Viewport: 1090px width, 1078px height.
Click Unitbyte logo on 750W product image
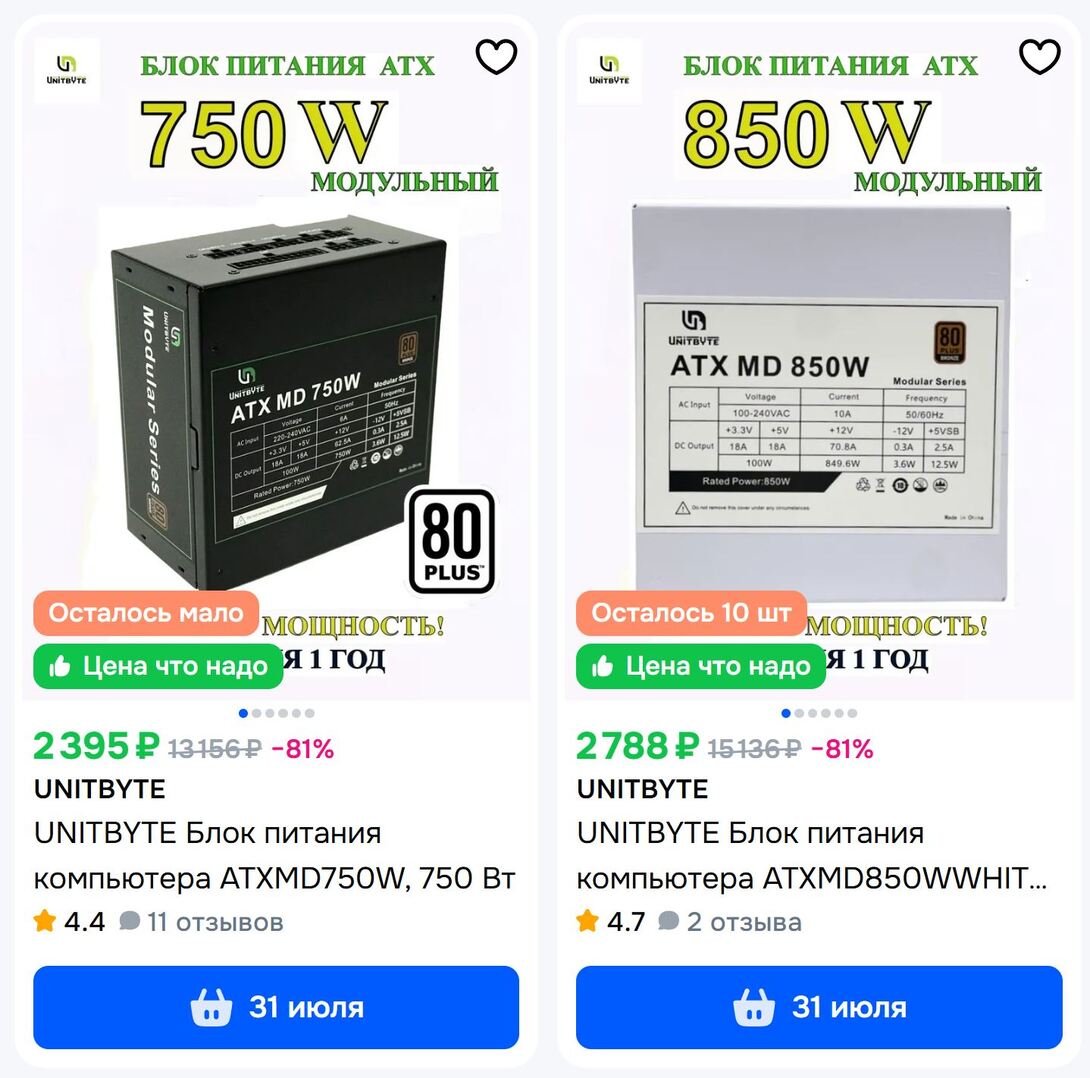67,71
